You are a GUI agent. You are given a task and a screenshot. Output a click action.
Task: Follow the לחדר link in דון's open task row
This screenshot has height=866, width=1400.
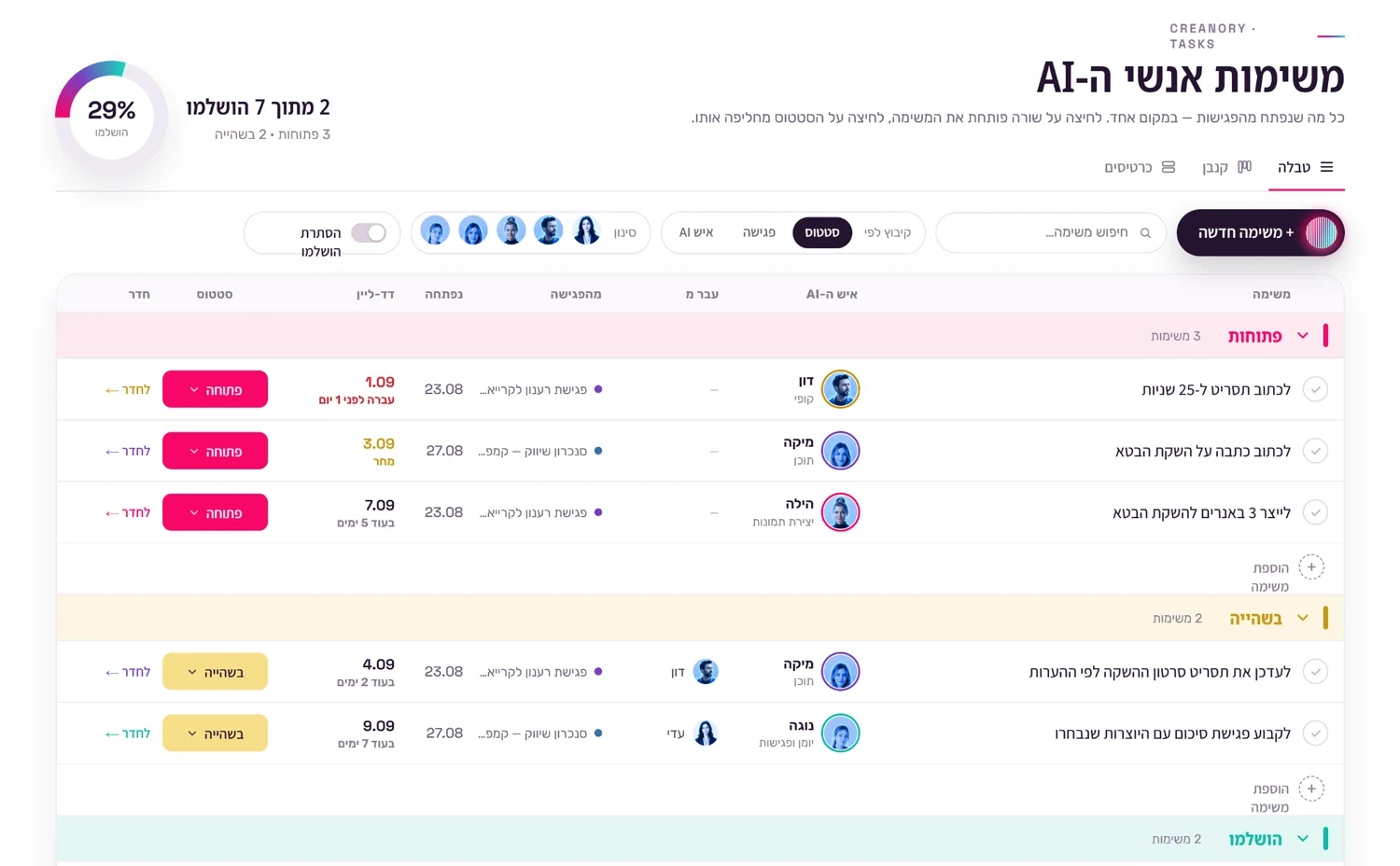(128, 390)
